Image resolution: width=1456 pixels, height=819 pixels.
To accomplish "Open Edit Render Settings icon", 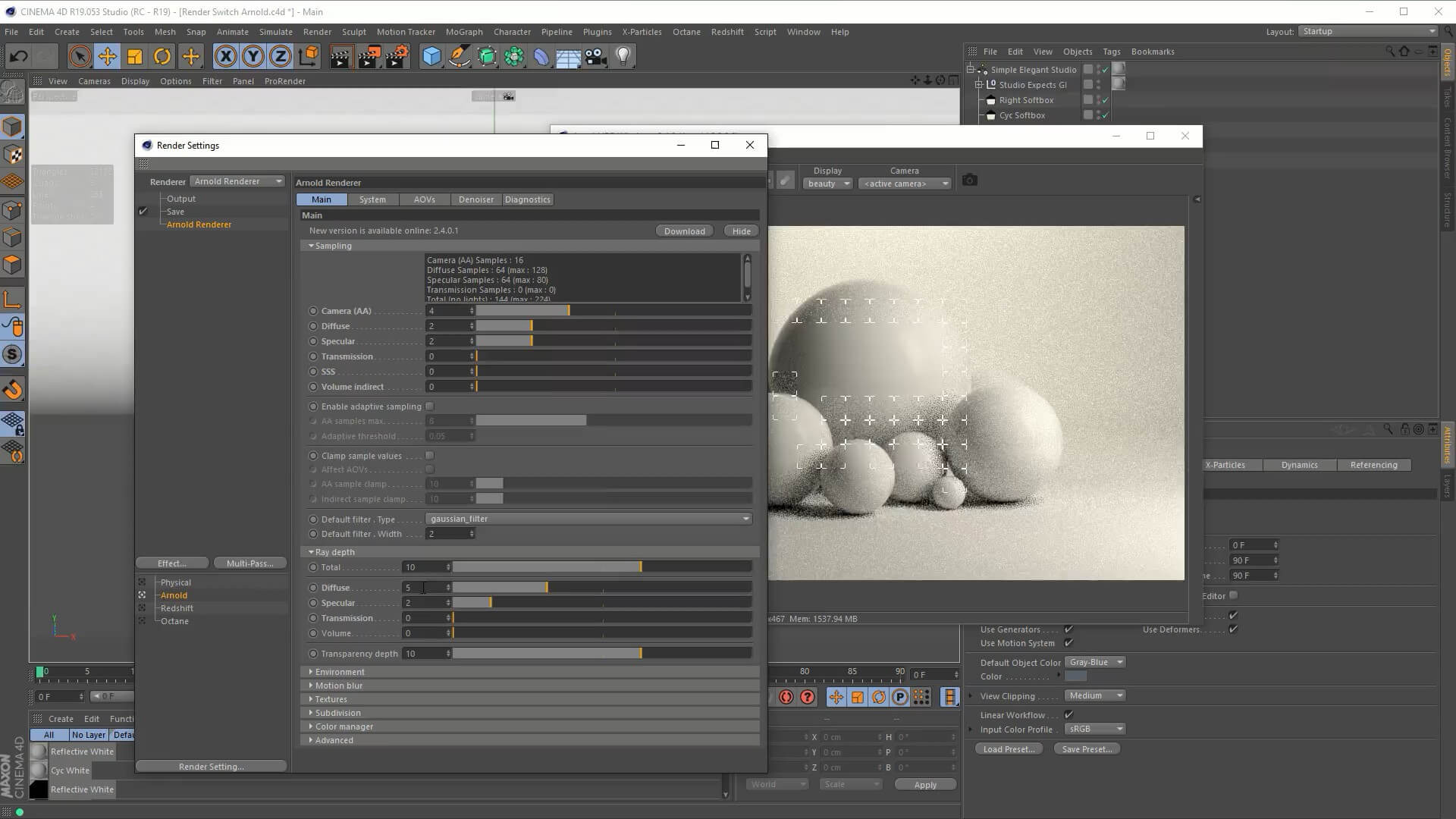I will pyautogui.click(x=397, y=56).
